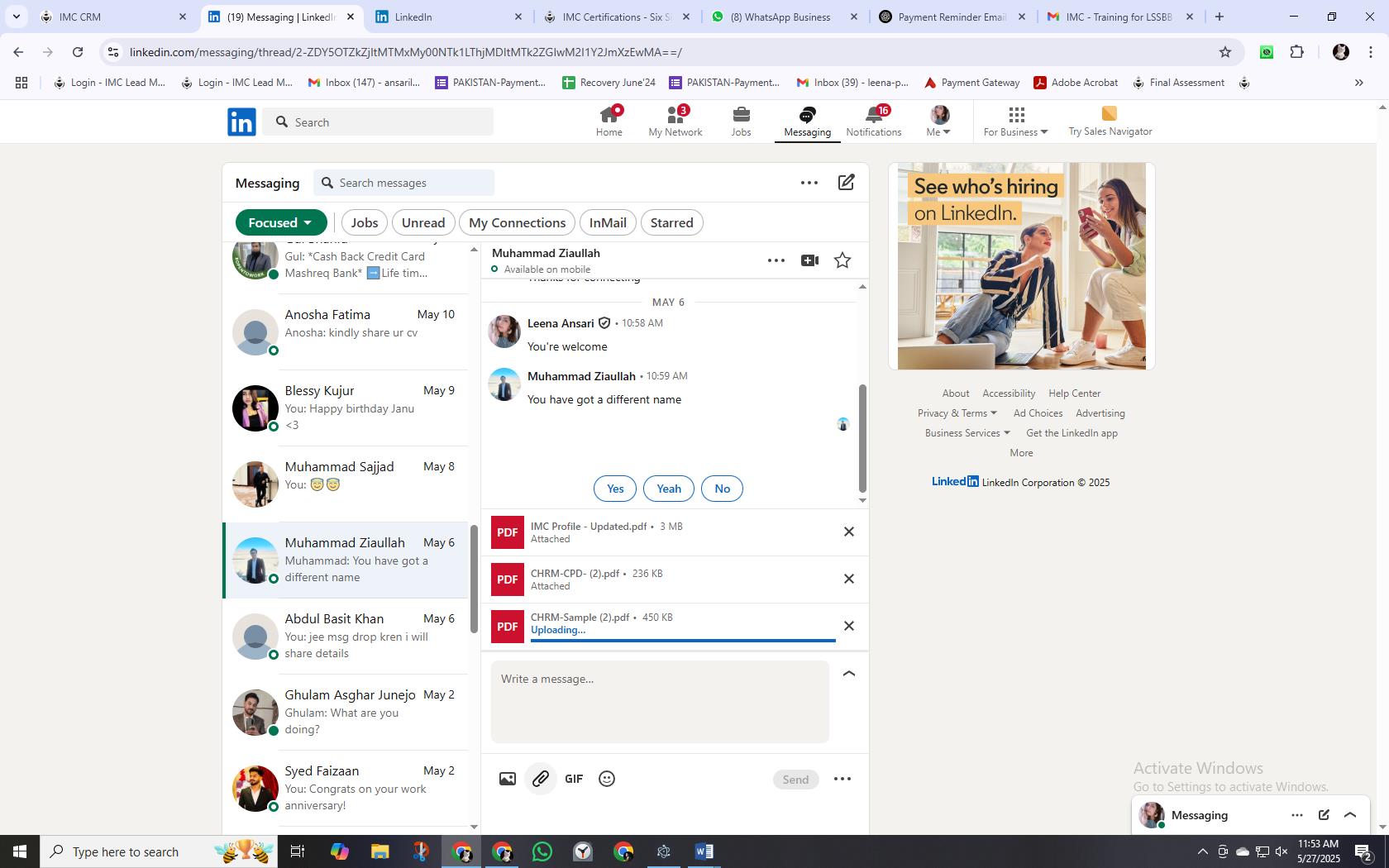Open the Help Center link
Image resolution: width=1389 pixels, height=868 pixels.
click(1074, 393)
